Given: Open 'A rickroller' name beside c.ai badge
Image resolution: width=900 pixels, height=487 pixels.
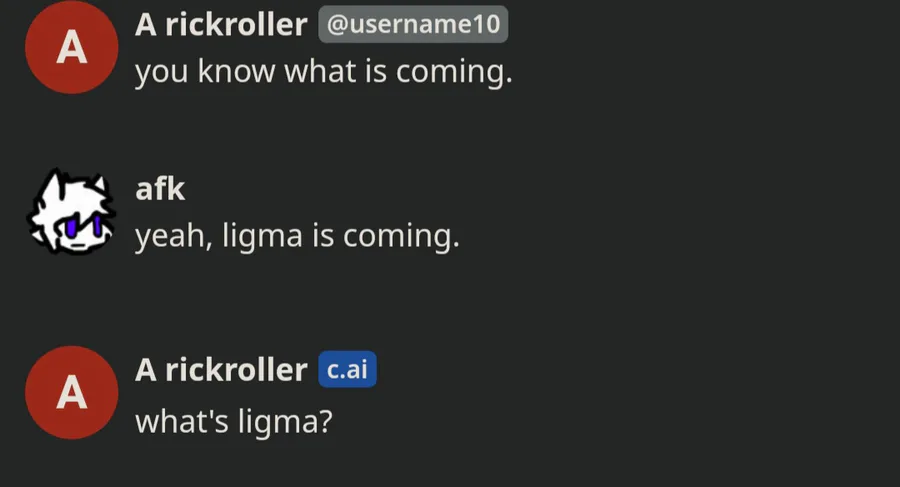Looking at the screenshot, I should coord(221,369).
